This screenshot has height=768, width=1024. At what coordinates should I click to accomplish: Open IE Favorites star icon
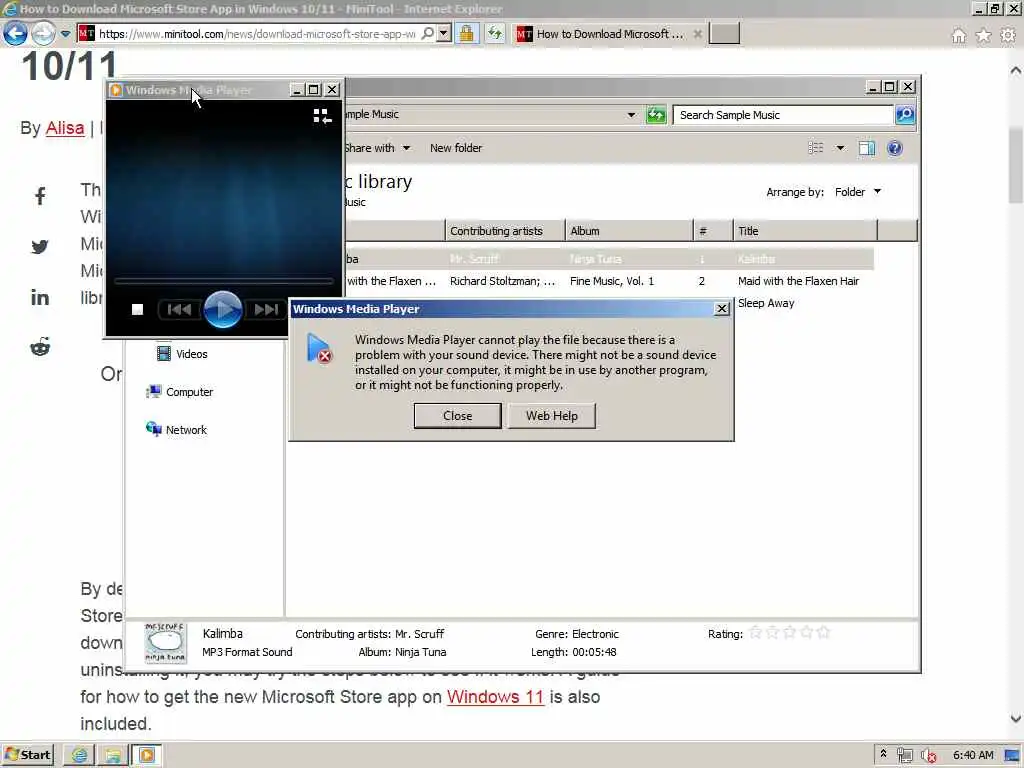(x=984, y=35)
